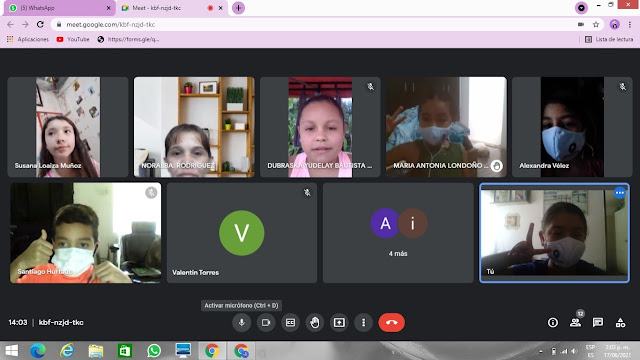
Task: Open the Chrome three-dot menu
Action: (630, 24)
